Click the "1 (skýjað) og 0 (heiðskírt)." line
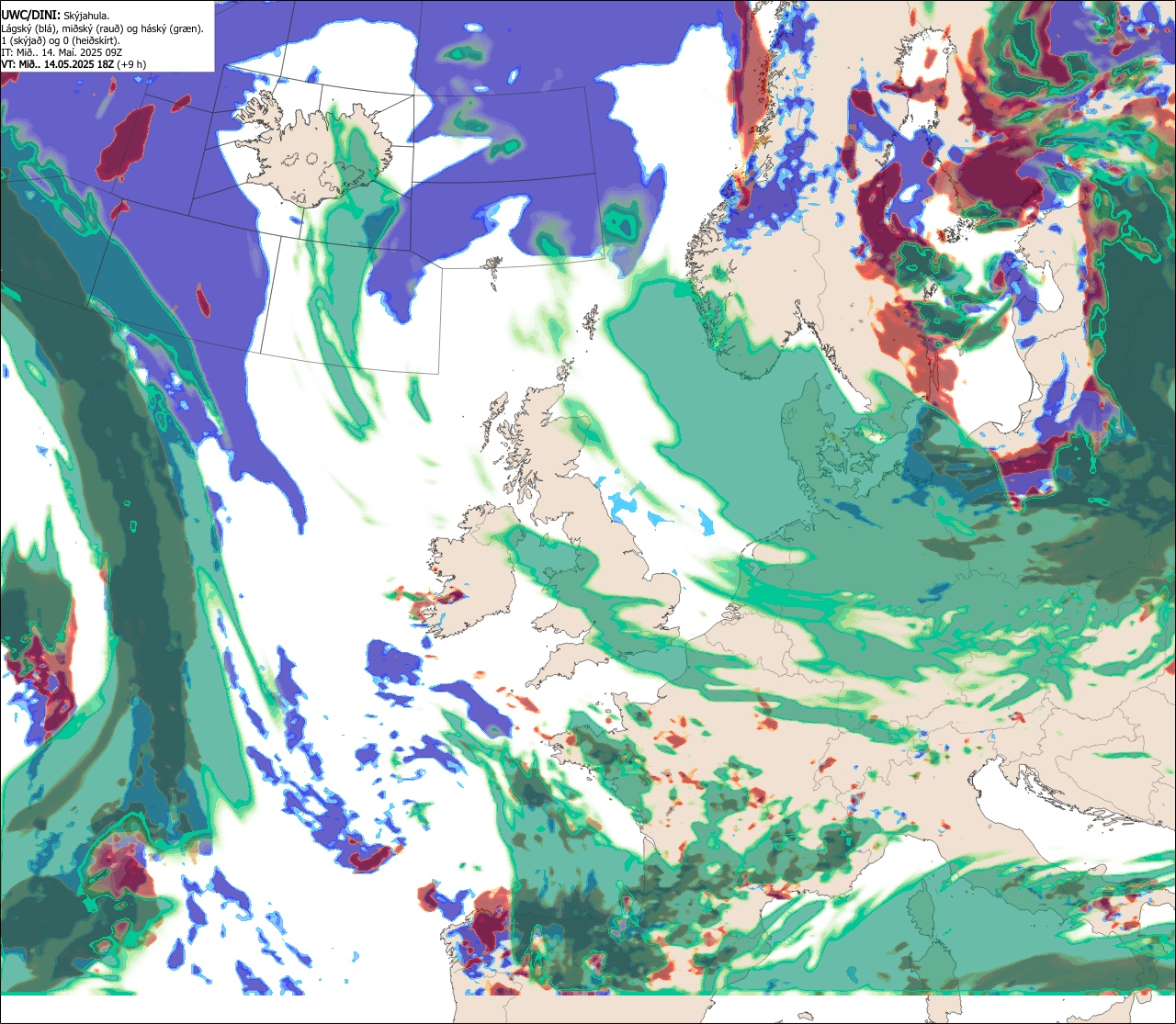The width and height of the screenshot is (1176, 1024). click(61, 40)
